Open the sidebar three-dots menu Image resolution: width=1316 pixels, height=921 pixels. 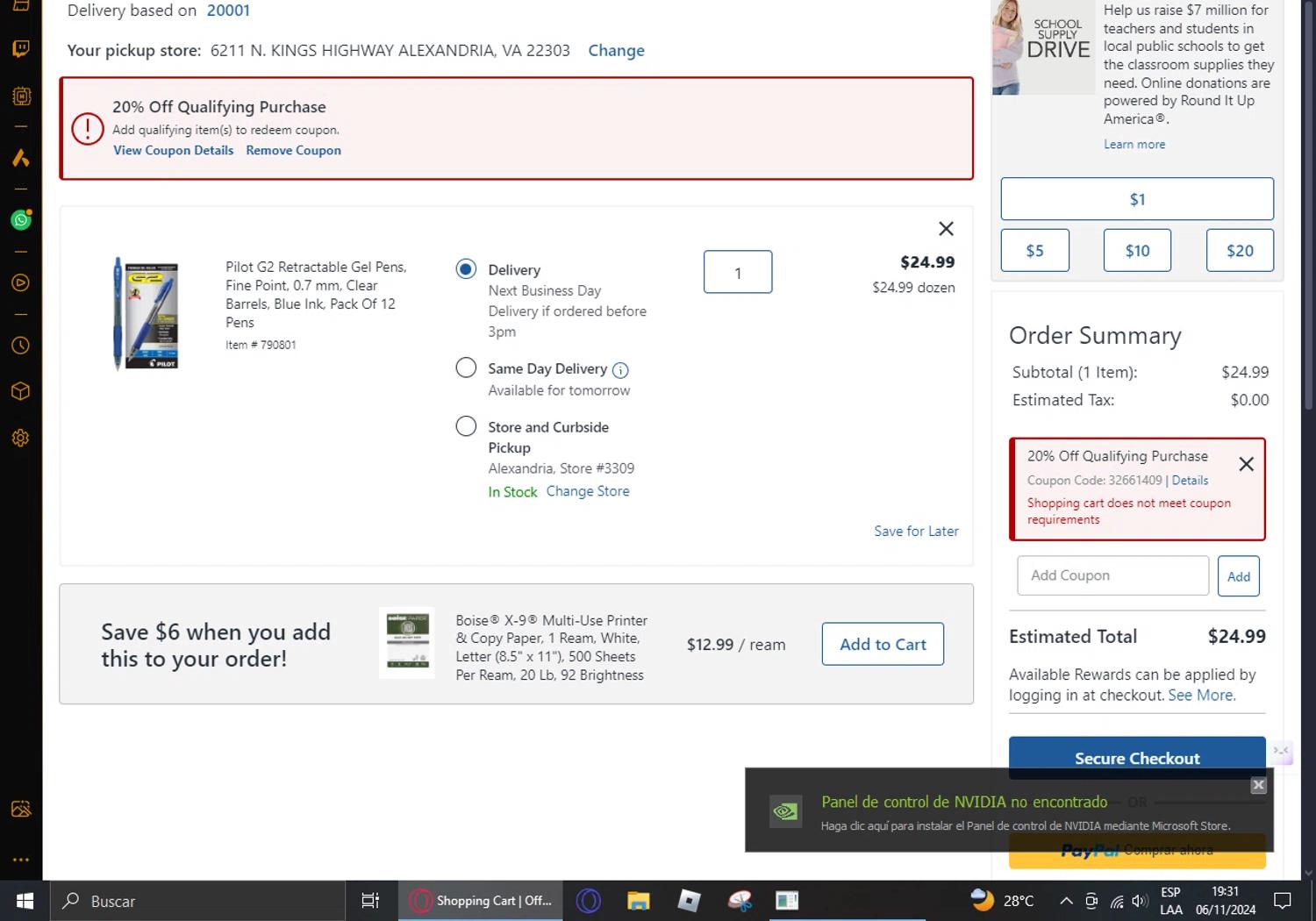[21, 860]
